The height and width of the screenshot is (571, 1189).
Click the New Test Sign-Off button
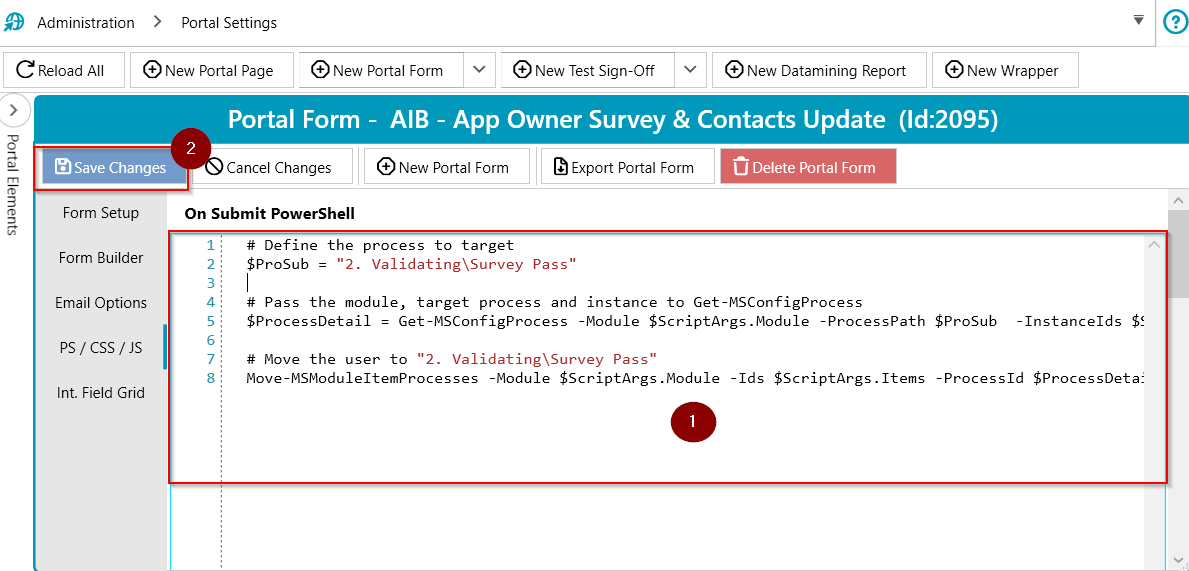click(x=588, y=70)
